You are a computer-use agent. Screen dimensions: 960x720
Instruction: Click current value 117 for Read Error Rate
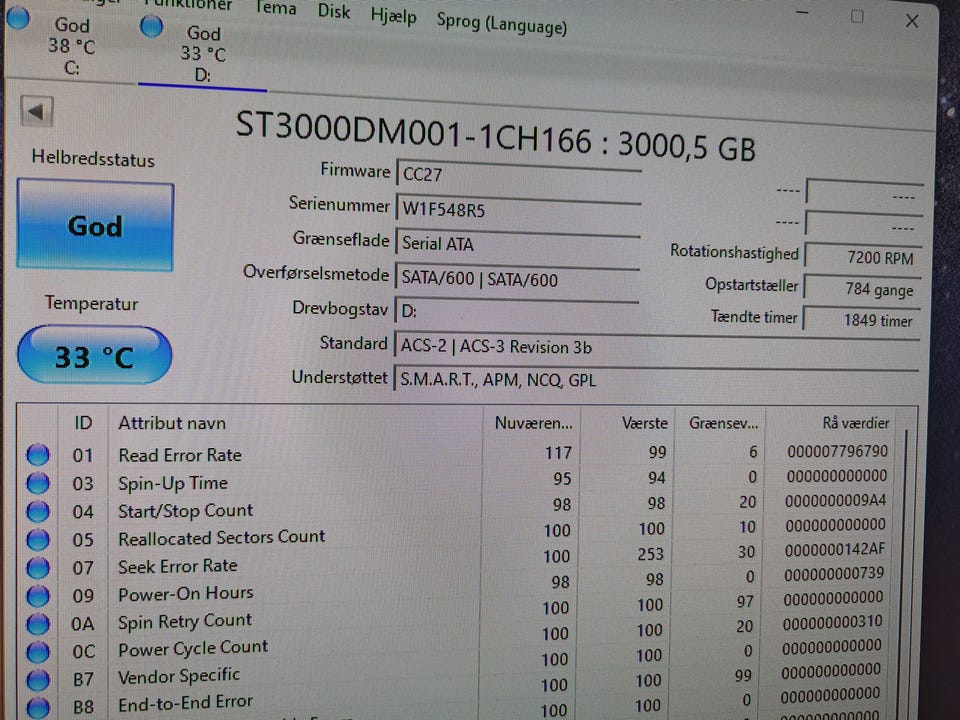[558, 452]
